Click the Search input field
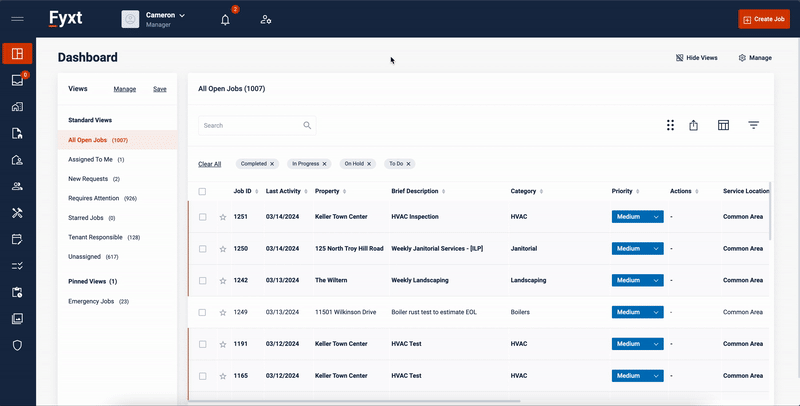Image resolution: width=800 pixels, height=406 pixels. 250,126
